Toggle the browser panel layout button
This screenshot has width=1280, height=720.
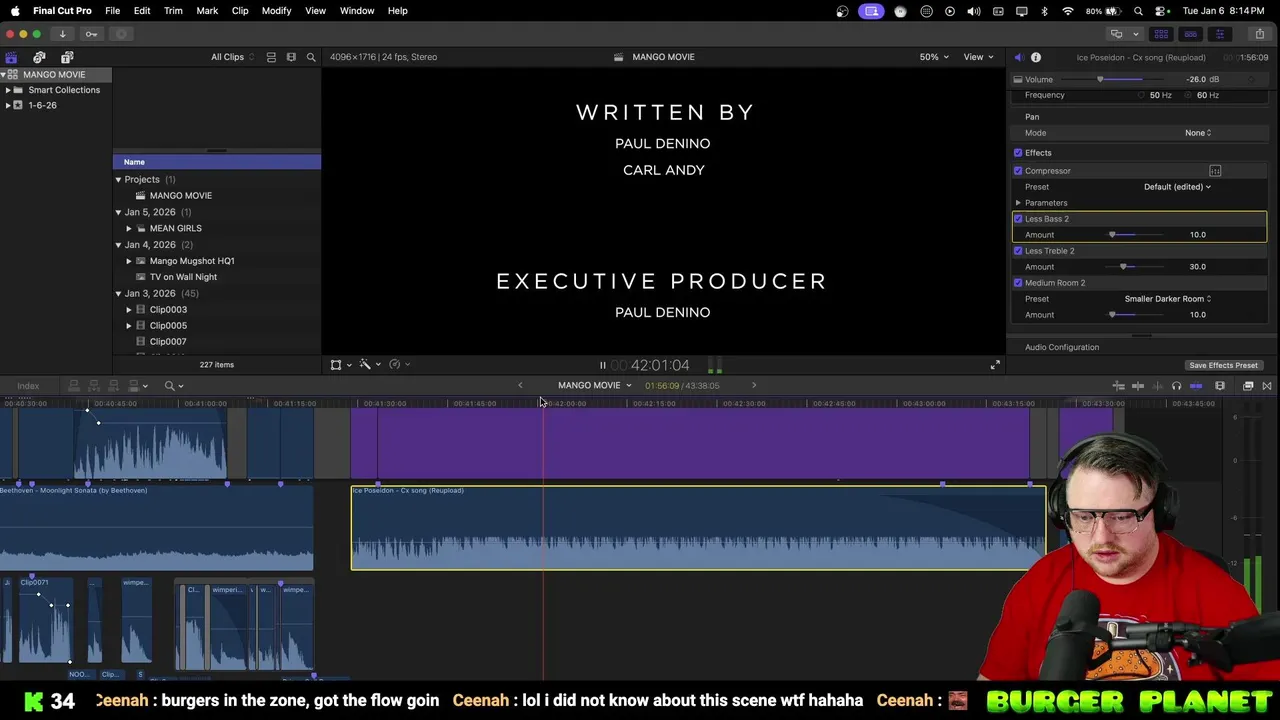pos(1161,34)
